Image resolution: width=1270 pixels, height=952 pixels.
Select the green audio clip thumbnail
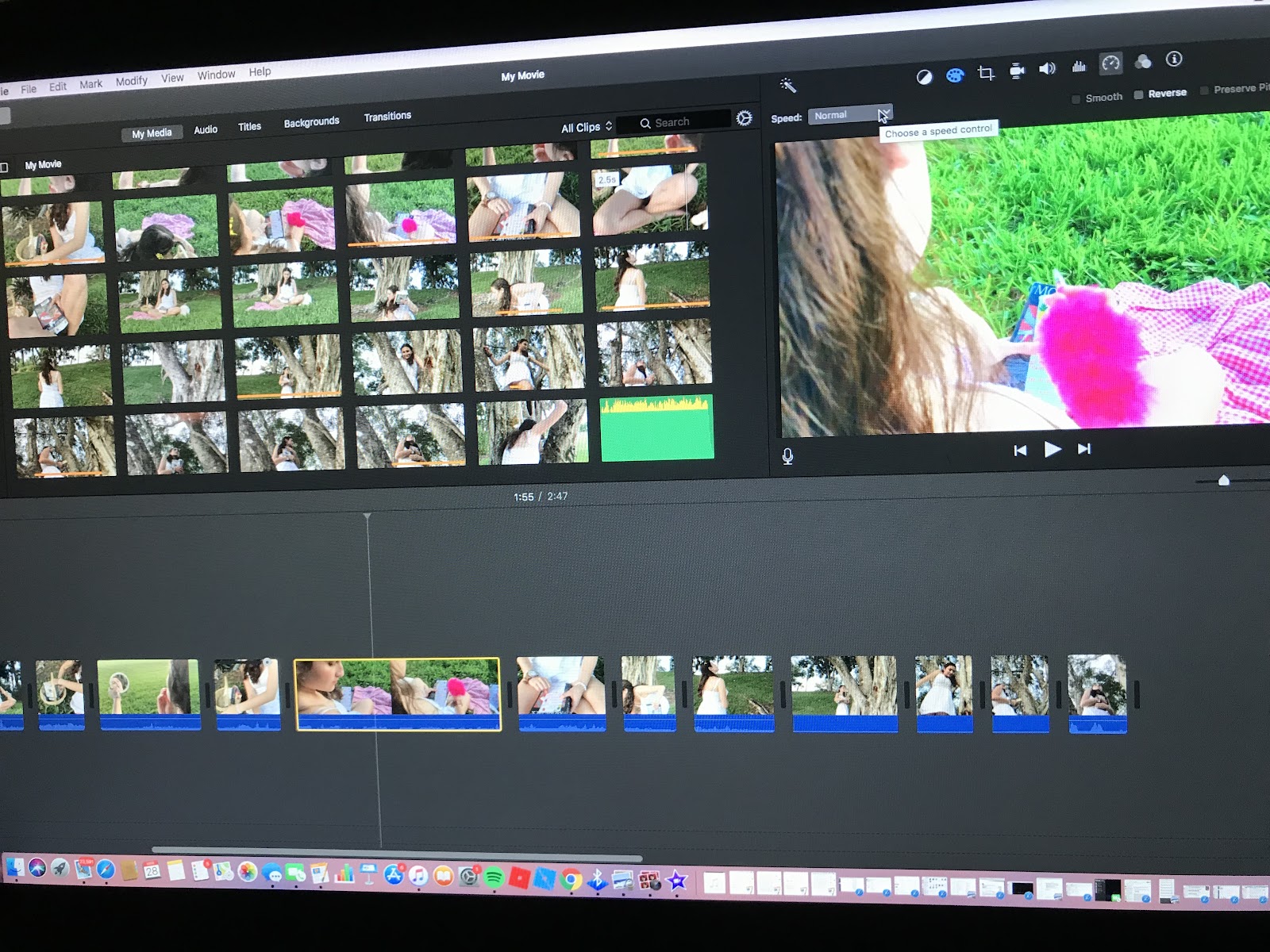[656, 428]
